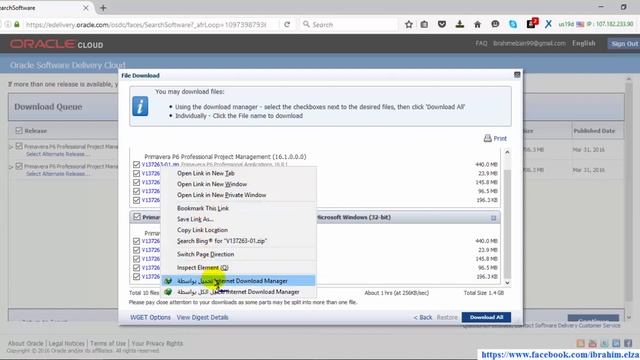640x360 pixels.
Task: Choose download all links with Internet Download Manager
Action: click(x=238, y=292)
